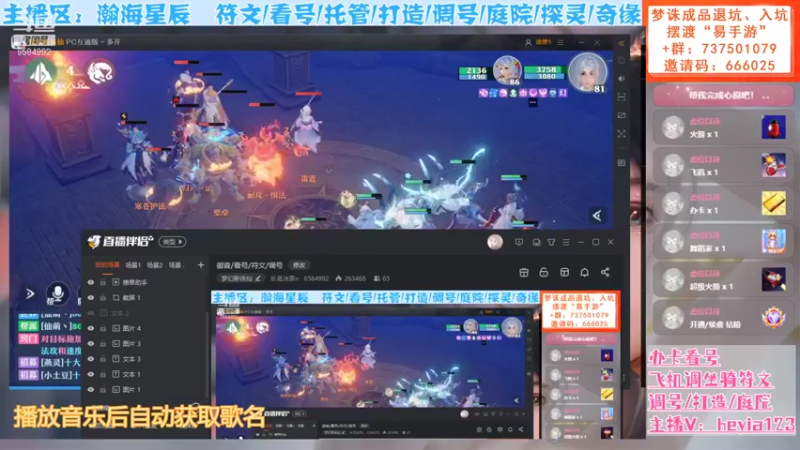This screenshot has width=800, height=450.
Task: Click the 修改 button beside stream title
Action: tap(299, 265)
